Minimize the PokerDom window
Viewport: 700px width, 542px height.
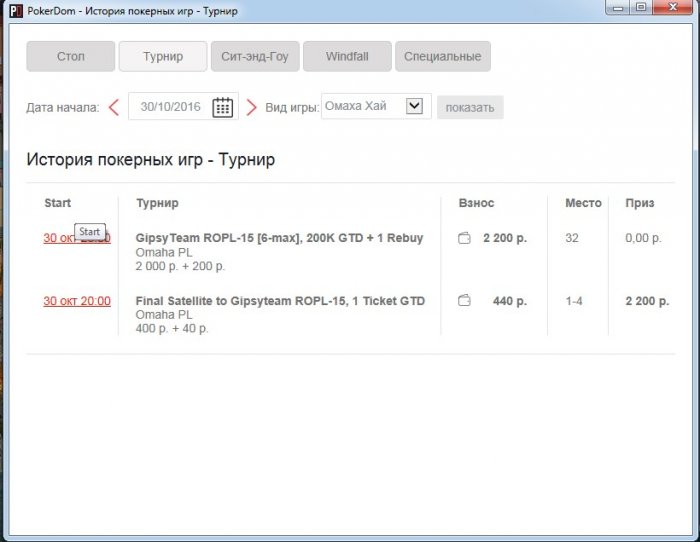pos(618,8)
